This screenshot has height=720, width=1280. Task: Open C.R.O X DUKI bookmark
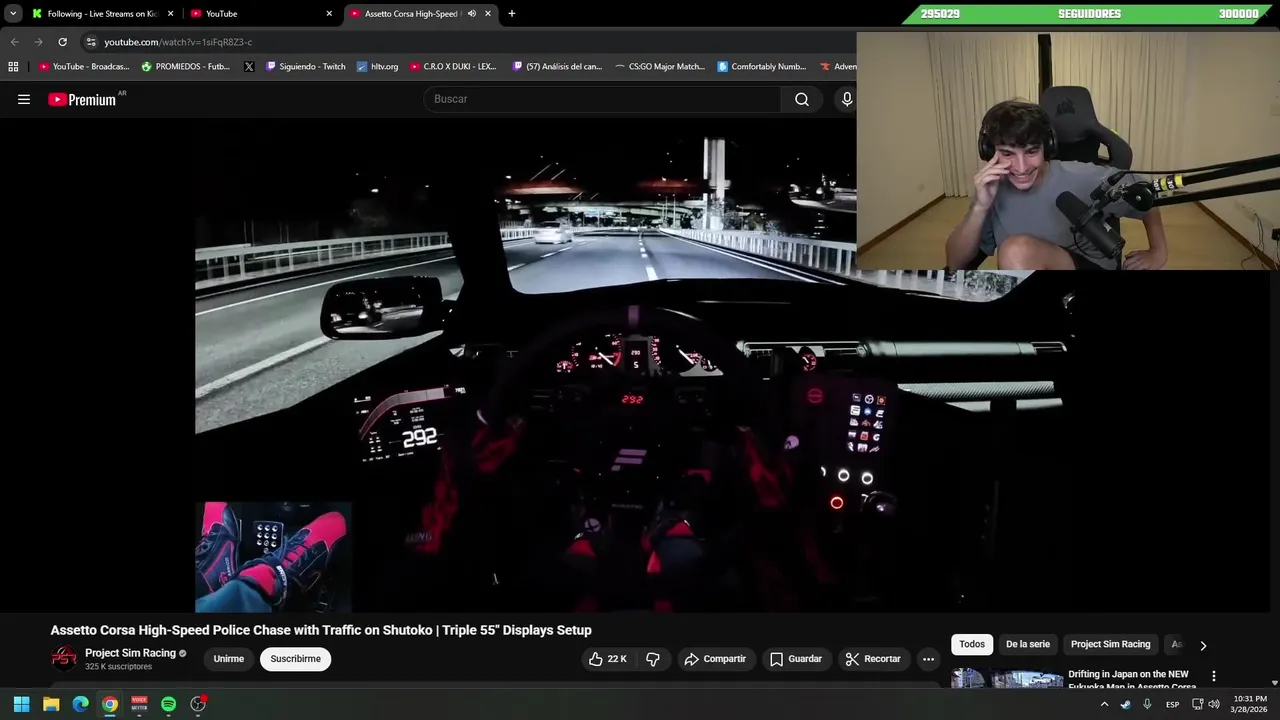click(452, 67)
